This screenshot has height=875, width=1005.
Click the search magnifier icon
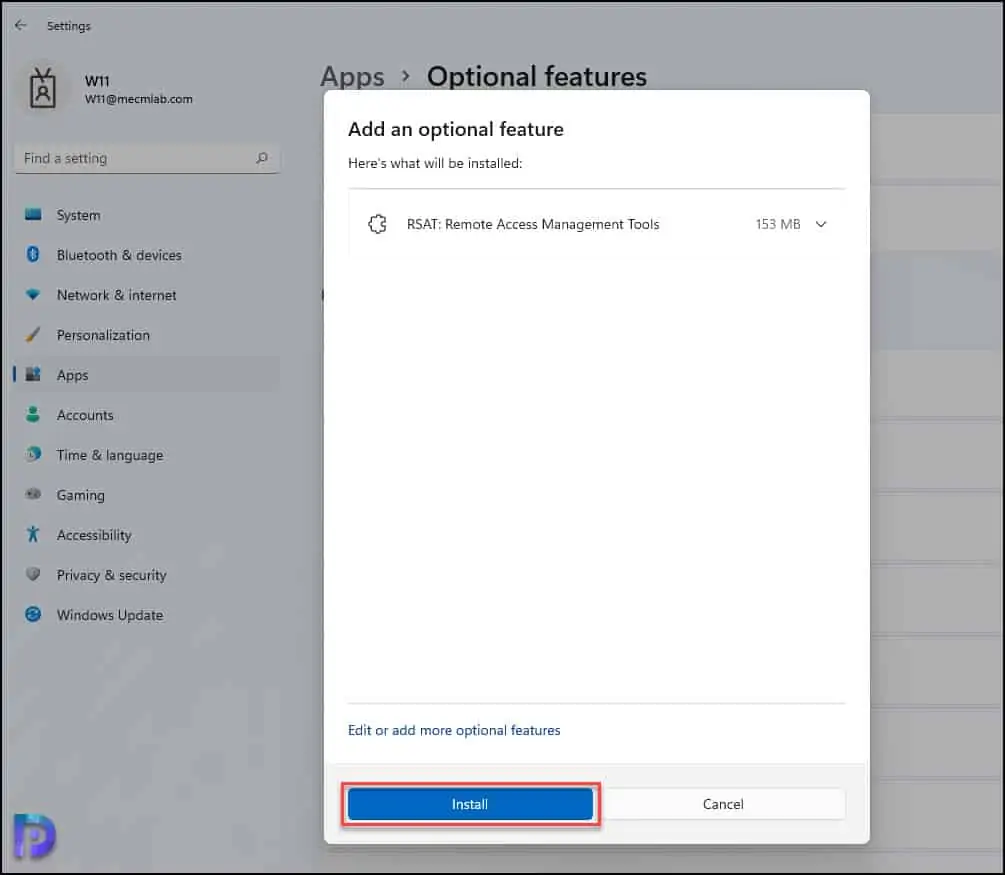tap(262, 158)
